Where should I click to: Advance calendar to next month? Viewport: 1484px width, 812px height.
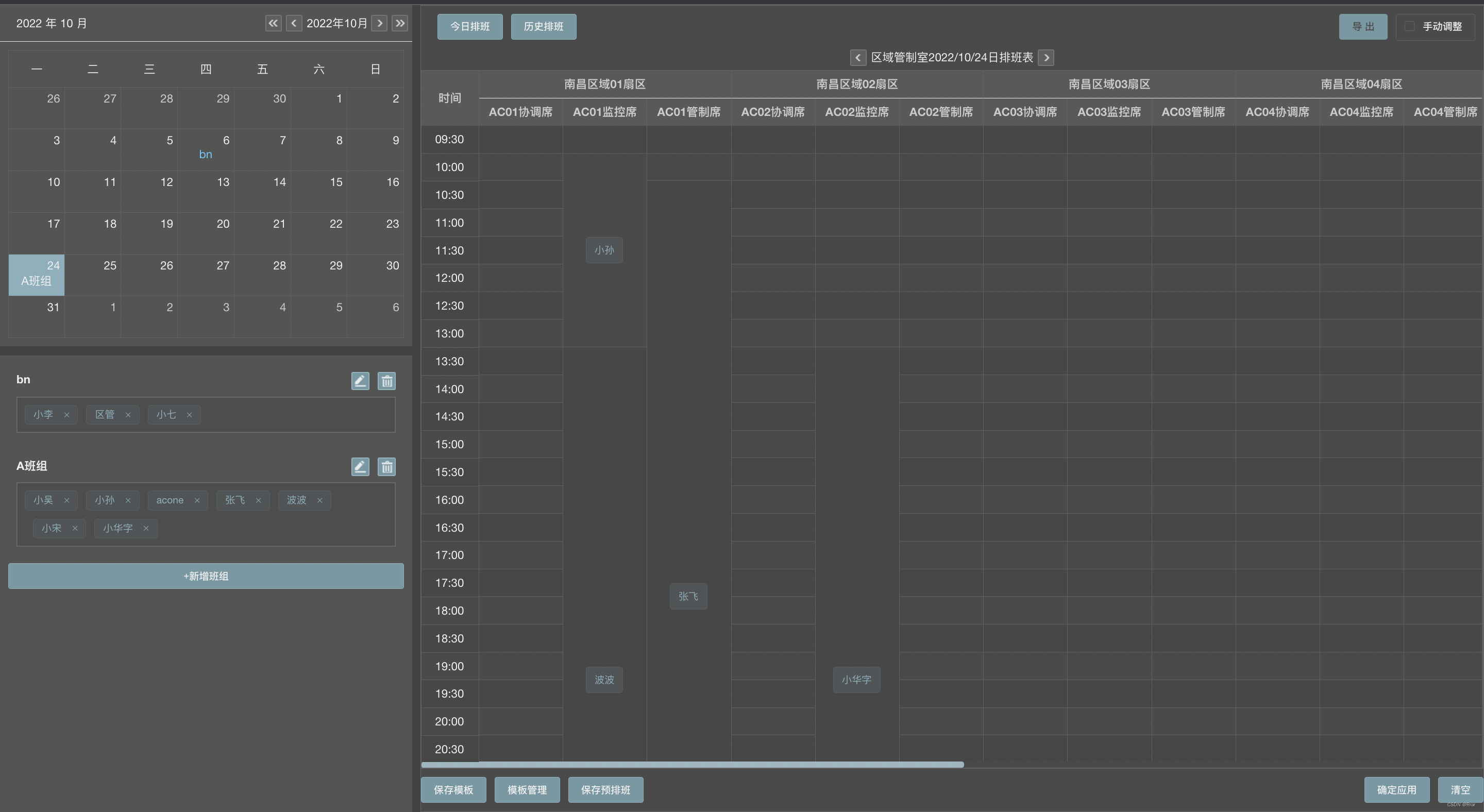click(x=379, y=23)
